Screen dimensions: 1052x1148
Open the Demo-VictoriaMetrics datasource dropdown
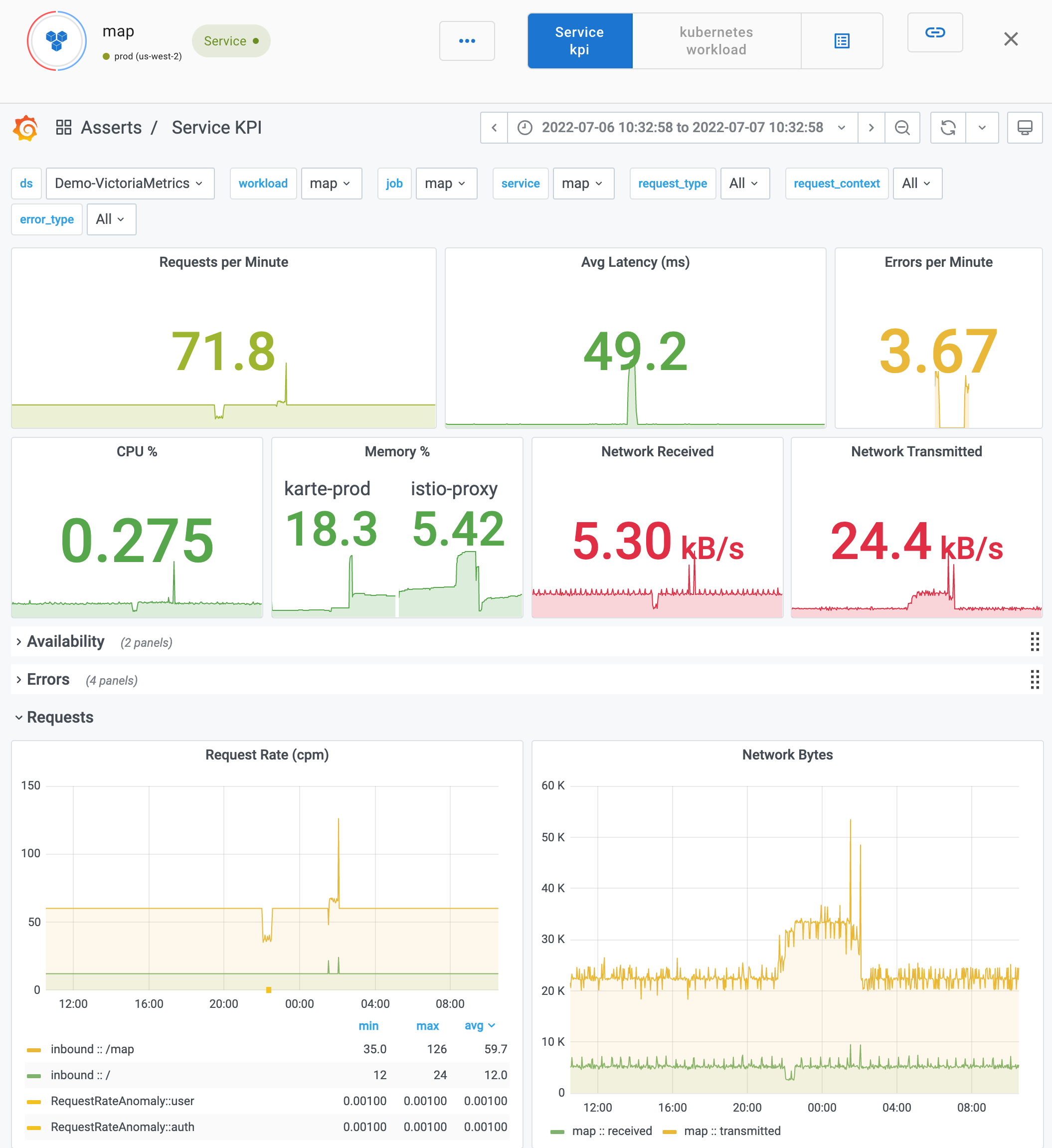[x=130, y=184]
